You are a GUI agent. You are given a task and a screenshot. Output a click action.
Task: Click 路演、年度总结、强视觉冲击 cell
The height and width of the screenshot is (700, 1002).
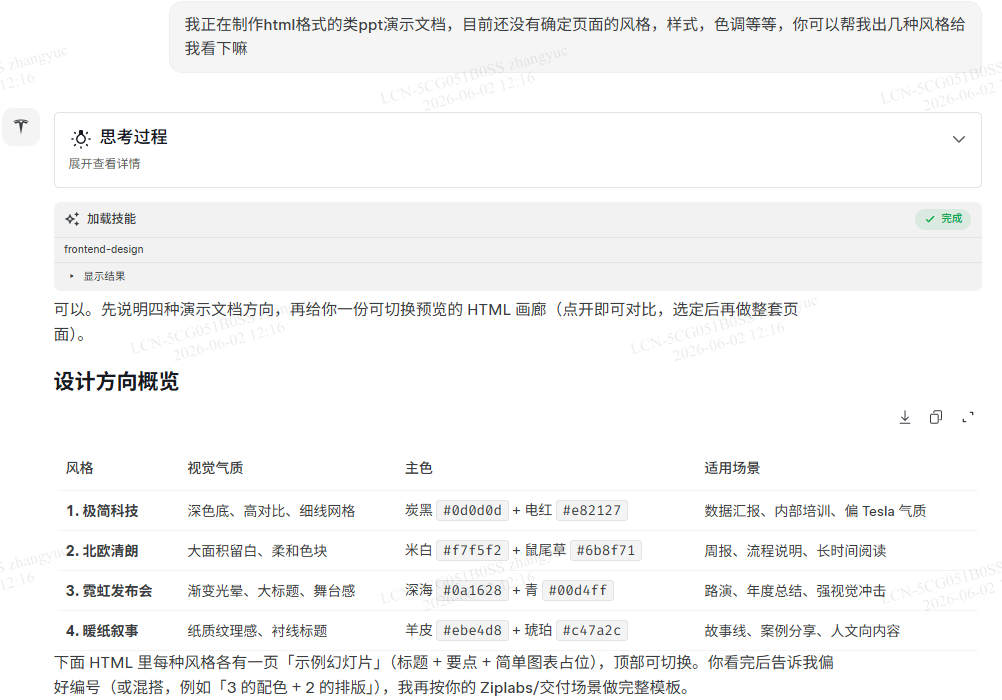[x=795, y=591]
